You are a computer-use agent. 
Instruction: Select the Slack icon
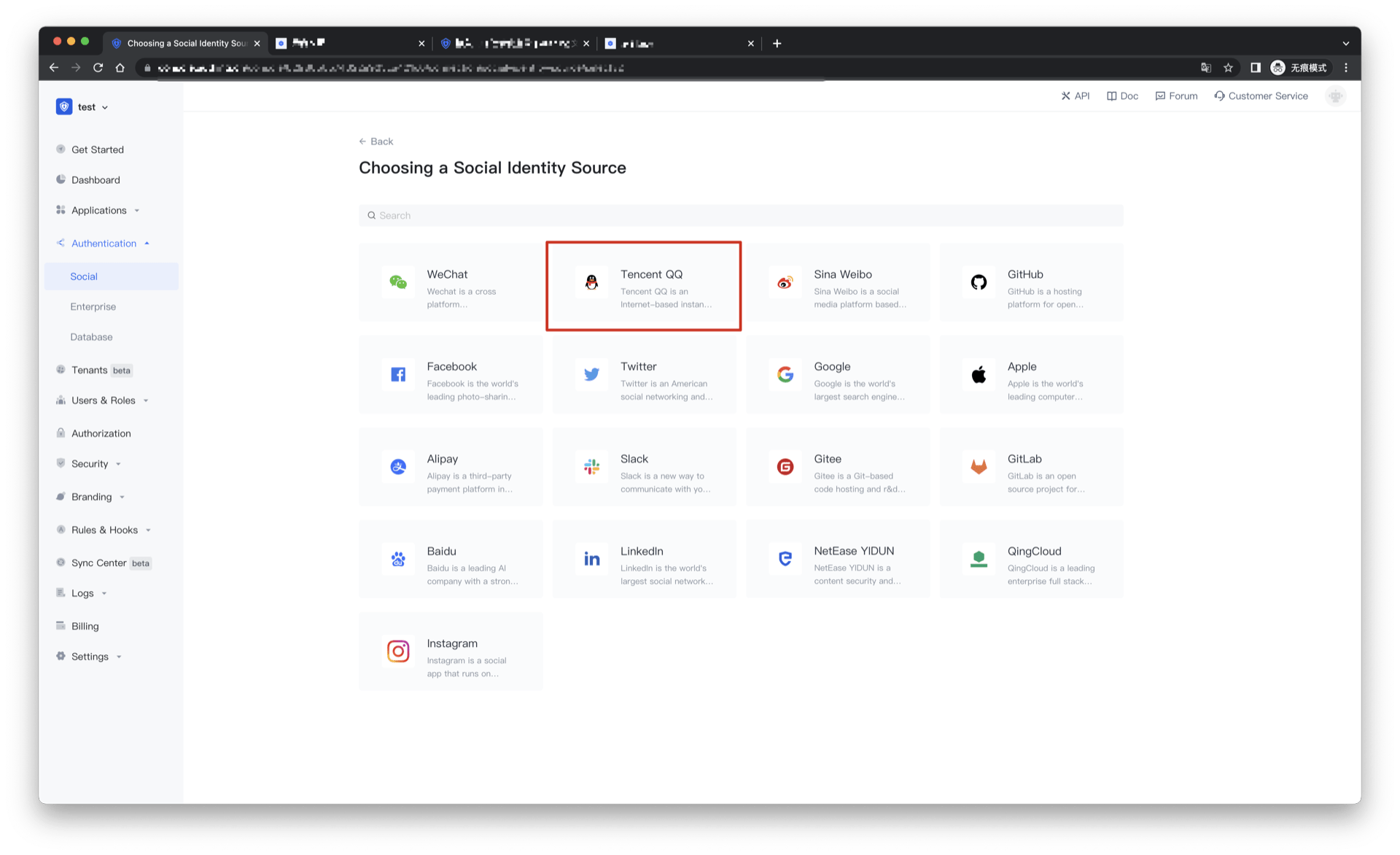point(591,468)
